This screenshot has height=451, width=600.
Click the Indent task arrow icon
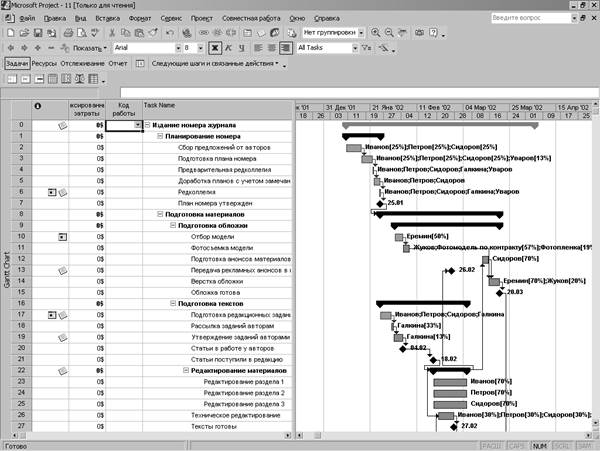[24, 48]
